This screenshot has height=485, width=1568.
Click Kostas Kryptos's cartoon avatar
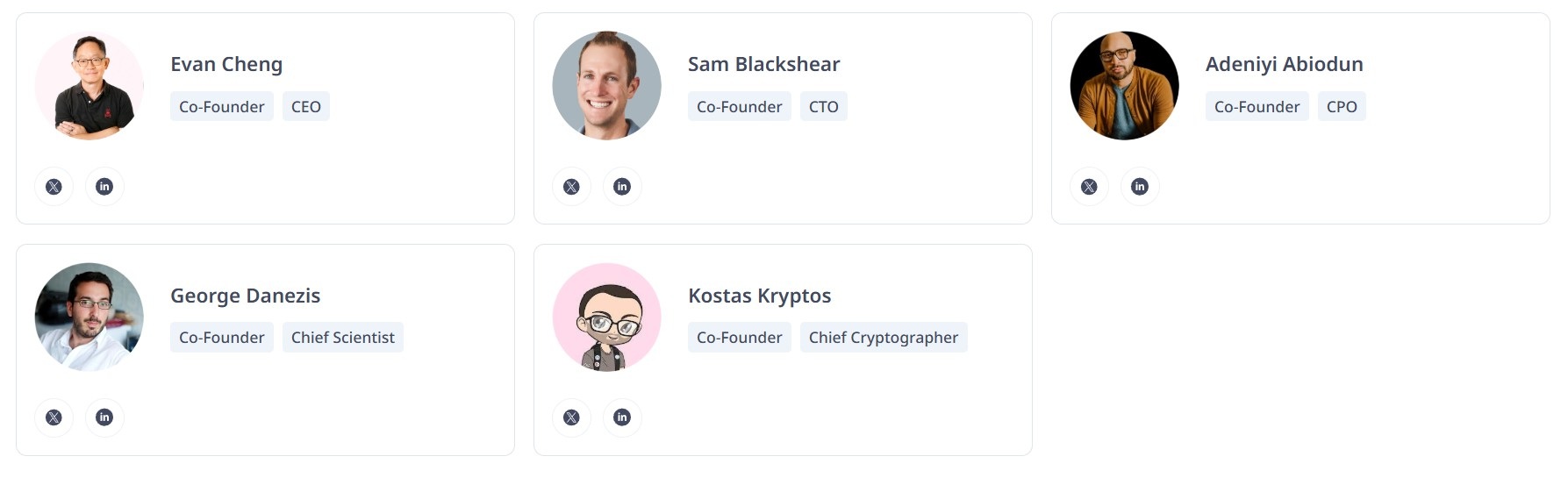click(x=607, y=317)
